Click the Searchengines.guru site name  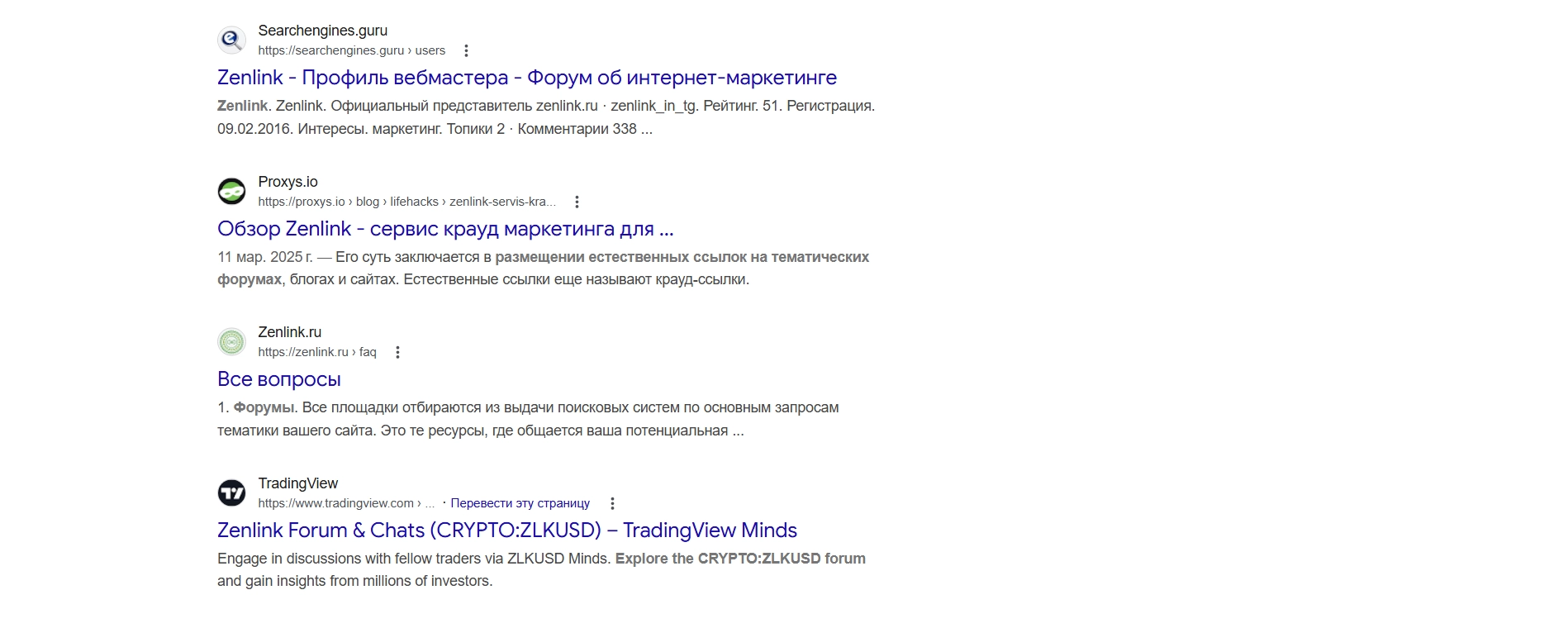click(x=323, y=31)
